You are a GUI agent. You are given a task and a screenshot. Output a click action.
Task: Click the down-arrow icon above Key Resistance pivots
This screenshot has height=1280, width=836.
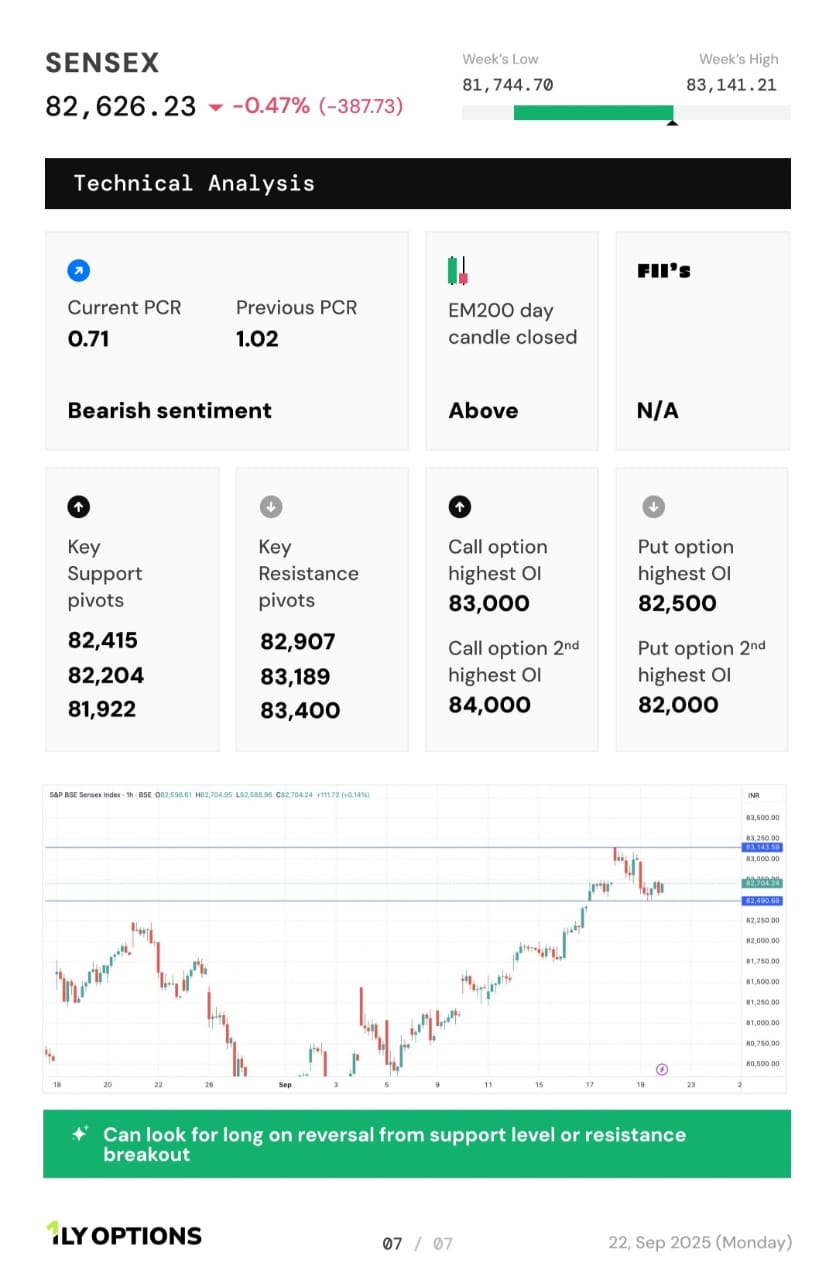click(x=270, y=507)
